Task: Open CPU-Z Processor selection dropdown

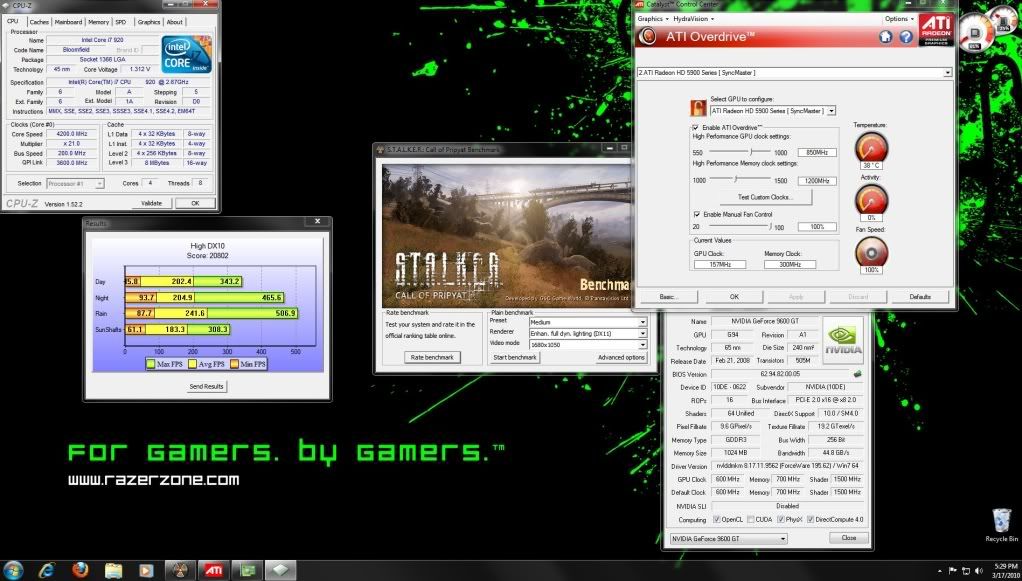Action: click(x=75, y=184)
